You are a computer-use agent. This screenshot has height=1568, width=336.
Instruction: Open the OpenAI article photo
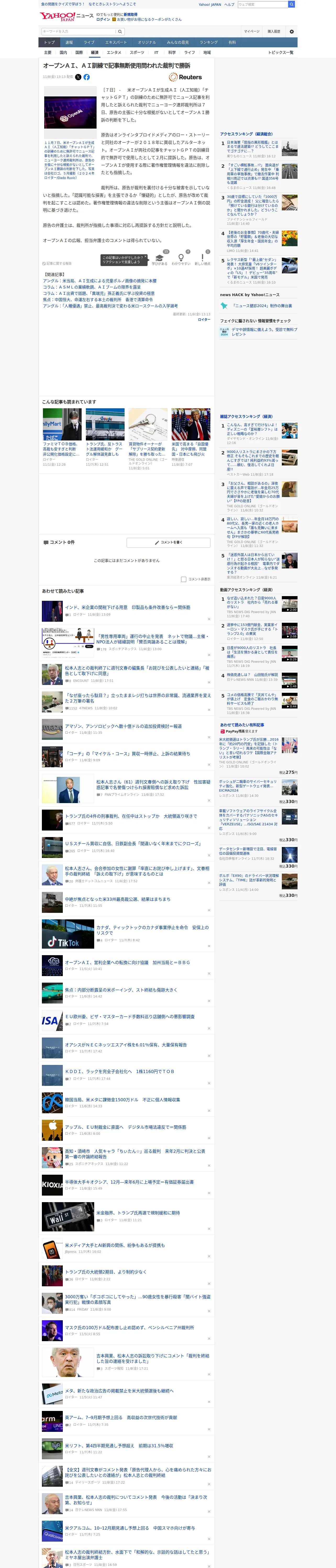70,113
